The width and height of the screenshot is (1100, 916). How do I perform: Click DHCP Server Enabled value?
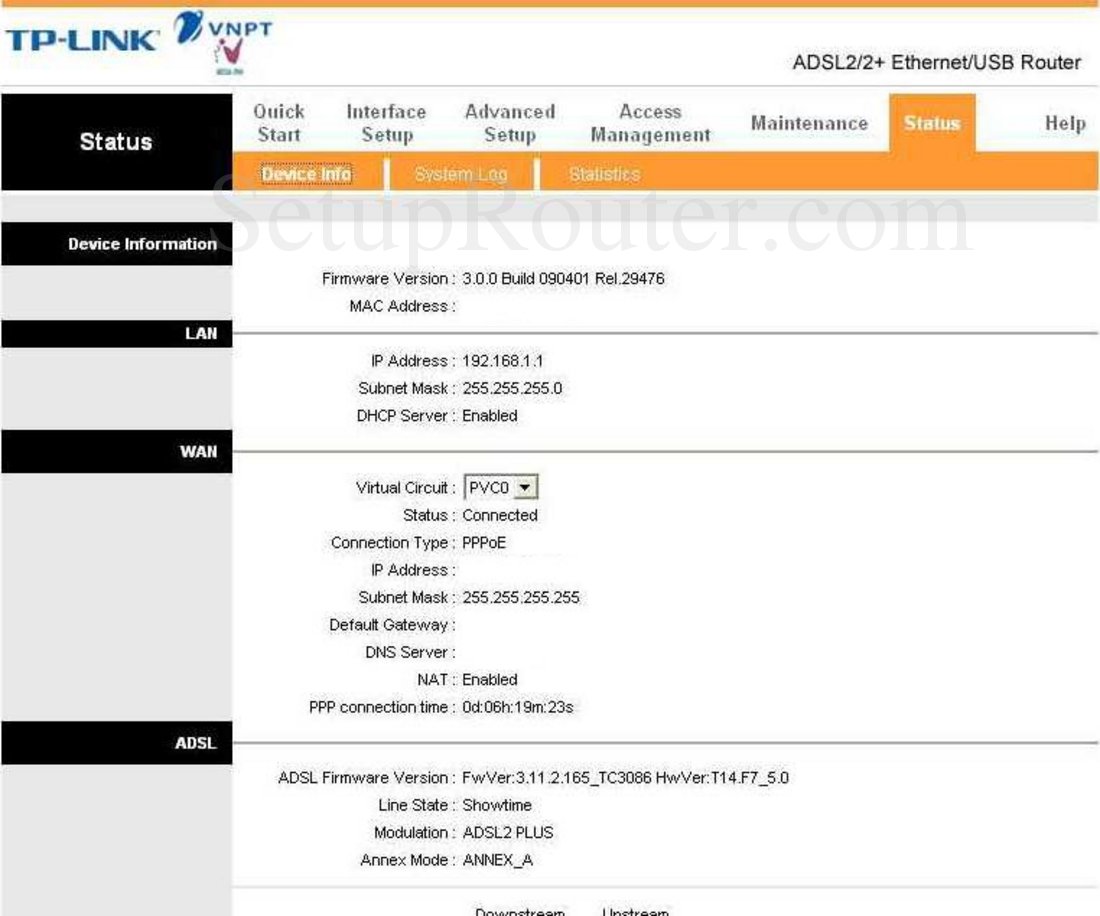coord(490,415)
